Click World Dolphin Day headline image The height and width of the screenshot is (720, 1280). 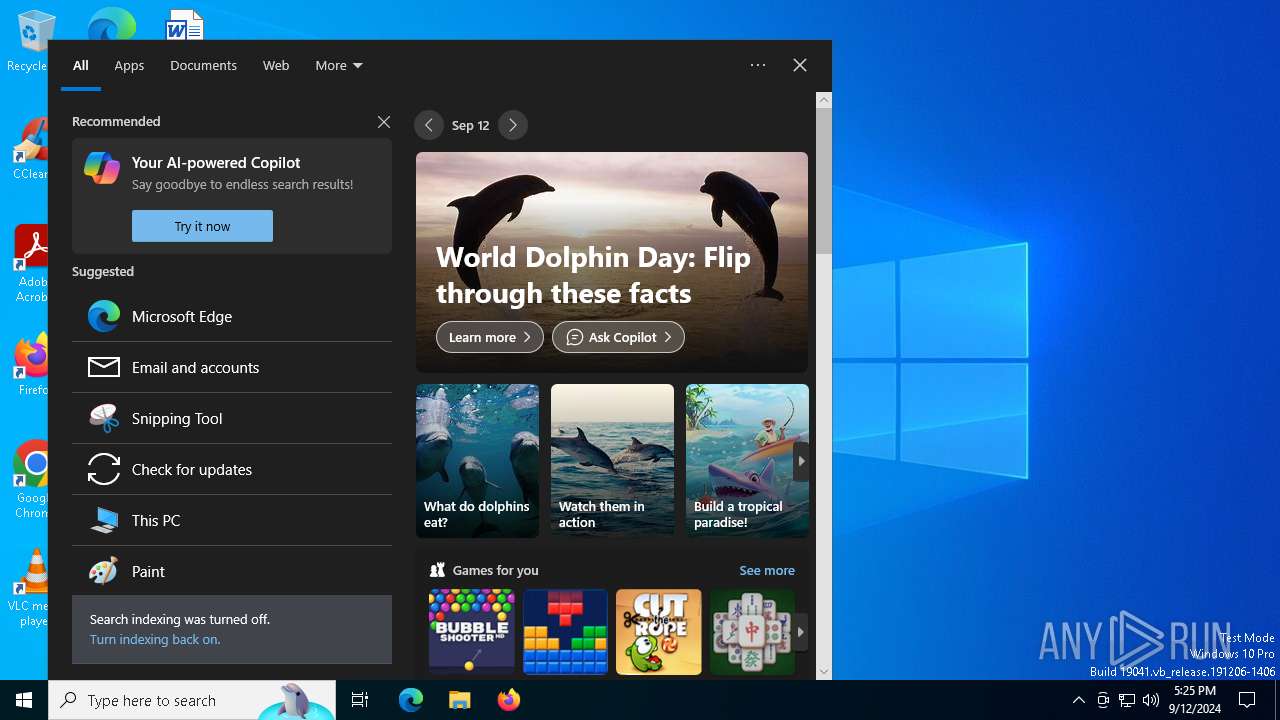612,262
